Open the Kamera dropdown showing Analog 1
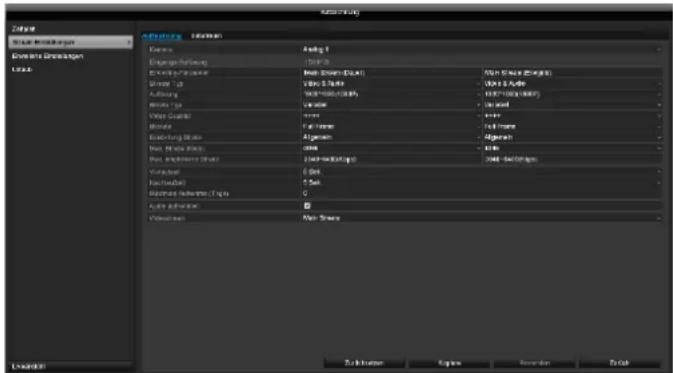This screenshot has width=673, height=373. click(481, 50)
